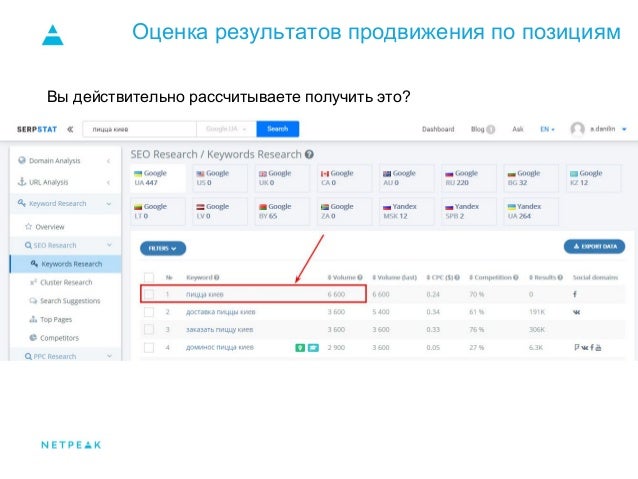Collapse sidebar with double-chevron icon
Screen dimensions: 638x479
coord(70,129)
